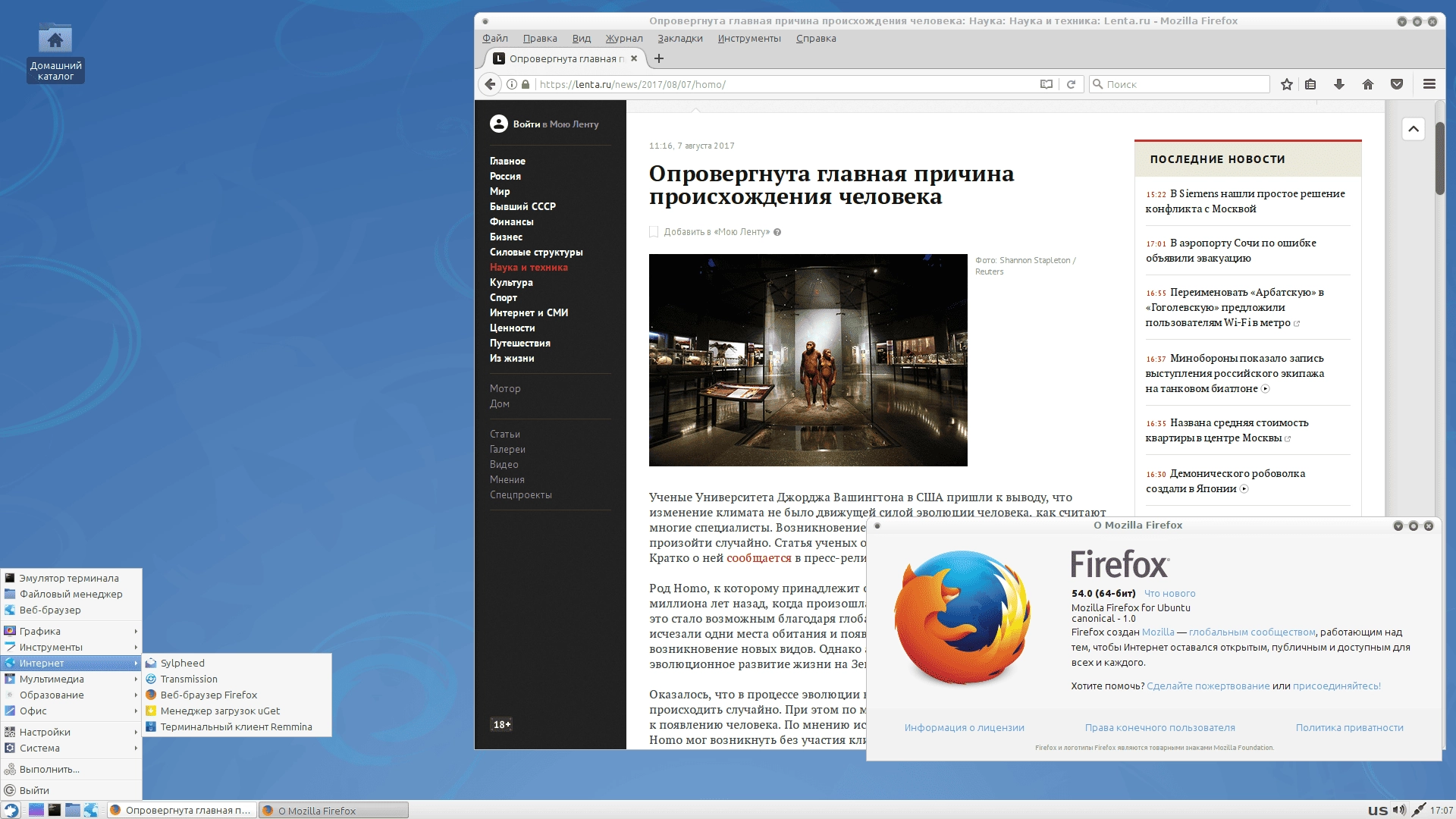Image resolution: width=1456 pixels, height=819 pixels.
Task: Open Интернет category in start menu
Action: 71,663
